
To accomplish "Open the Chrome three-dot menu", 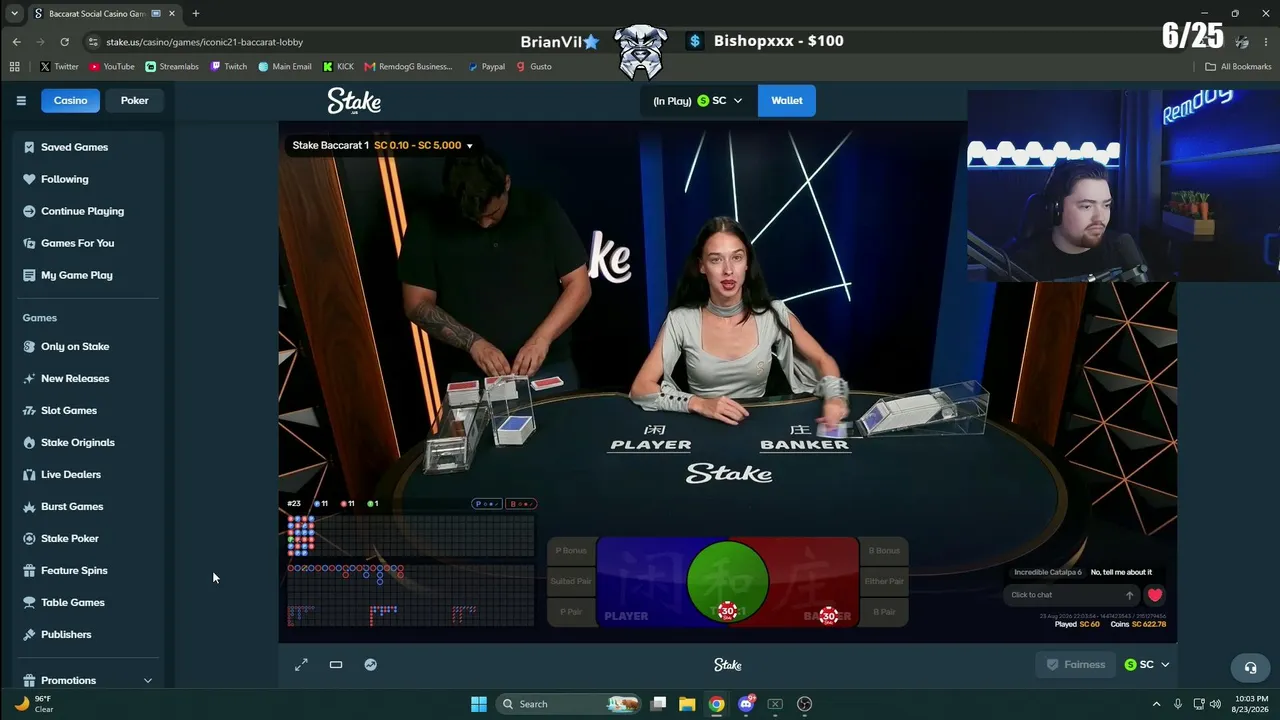I will click(x=1266, y=42).
